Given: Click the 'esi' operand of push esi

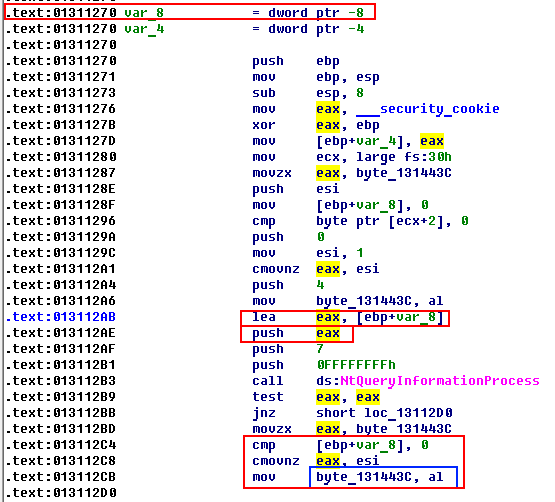Looking at the screenshot, I should [328, 189].
